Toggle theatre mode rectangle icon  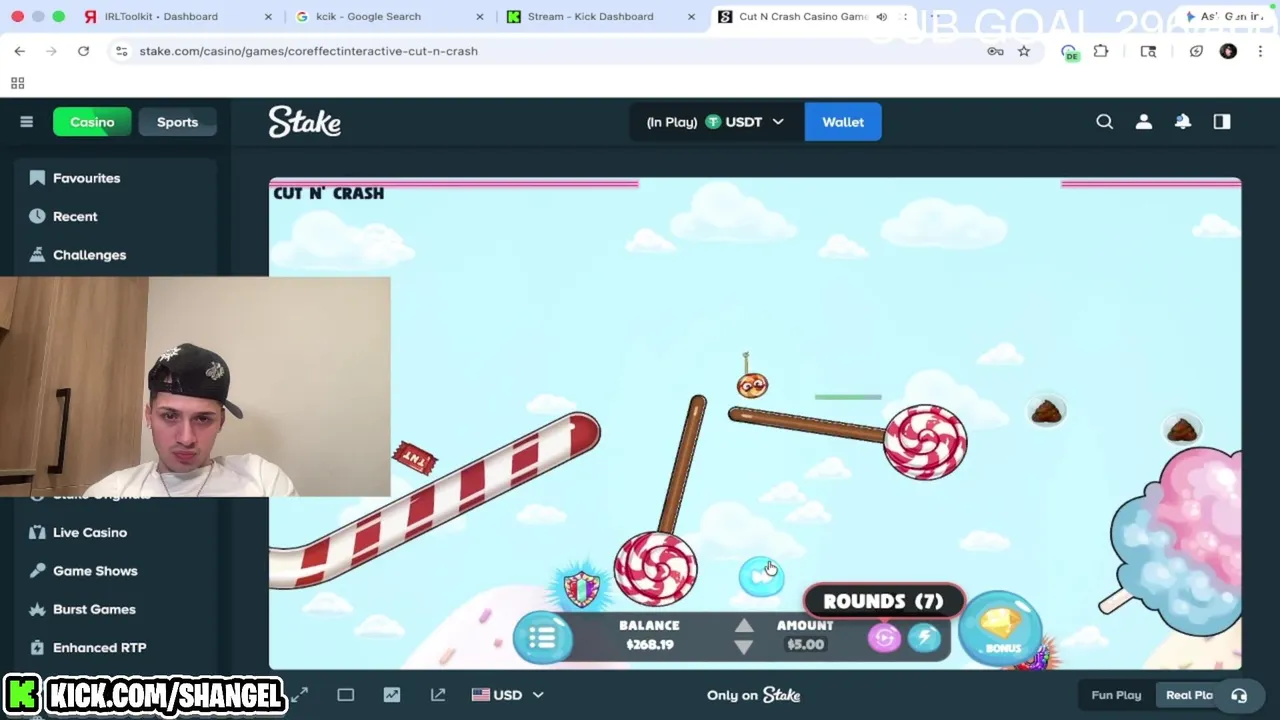(x=346, y=695)
